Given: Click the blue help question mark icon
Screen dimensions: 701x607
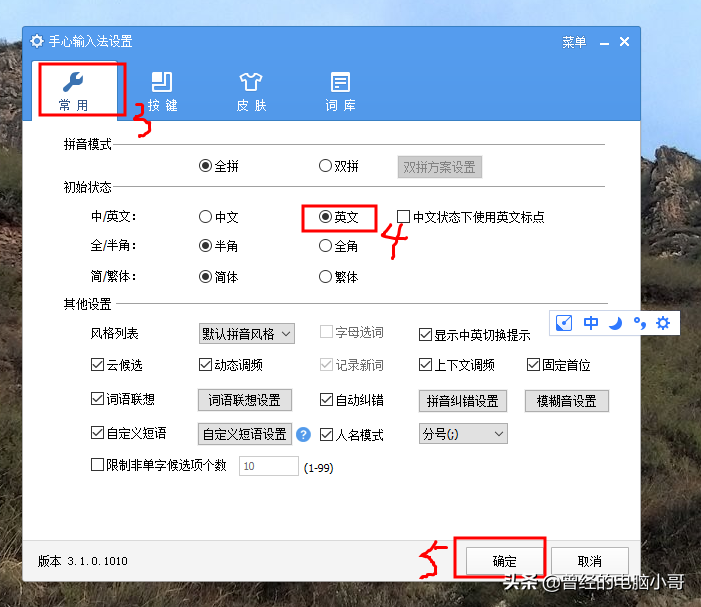Looking at the screenshot, I should pos(304,434).
